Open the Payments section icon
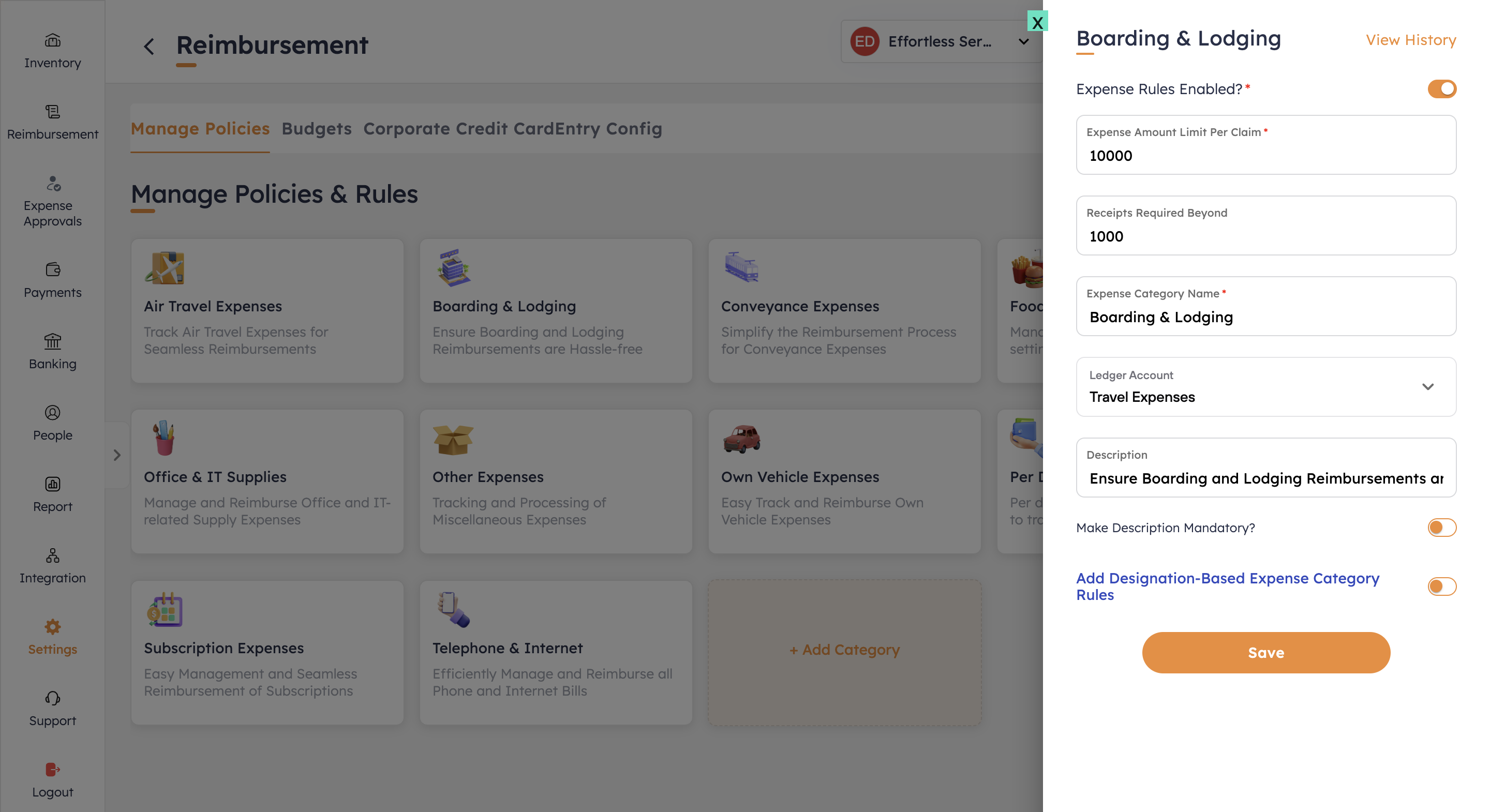 pyautogui.click(x=53, y=269)
